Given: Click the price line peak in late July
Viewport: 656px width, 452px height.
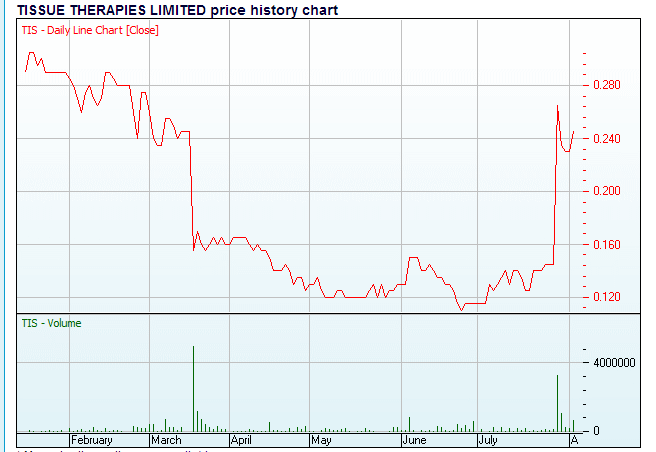Looking at the screenshot, I should (x=557, y=106).
